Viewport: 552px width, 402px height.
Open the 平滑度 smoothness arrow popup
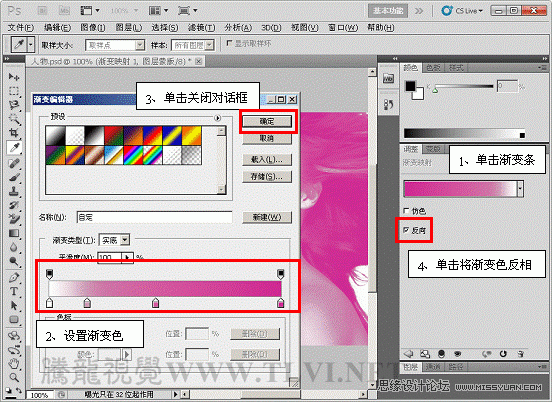(x=127, y=258)
